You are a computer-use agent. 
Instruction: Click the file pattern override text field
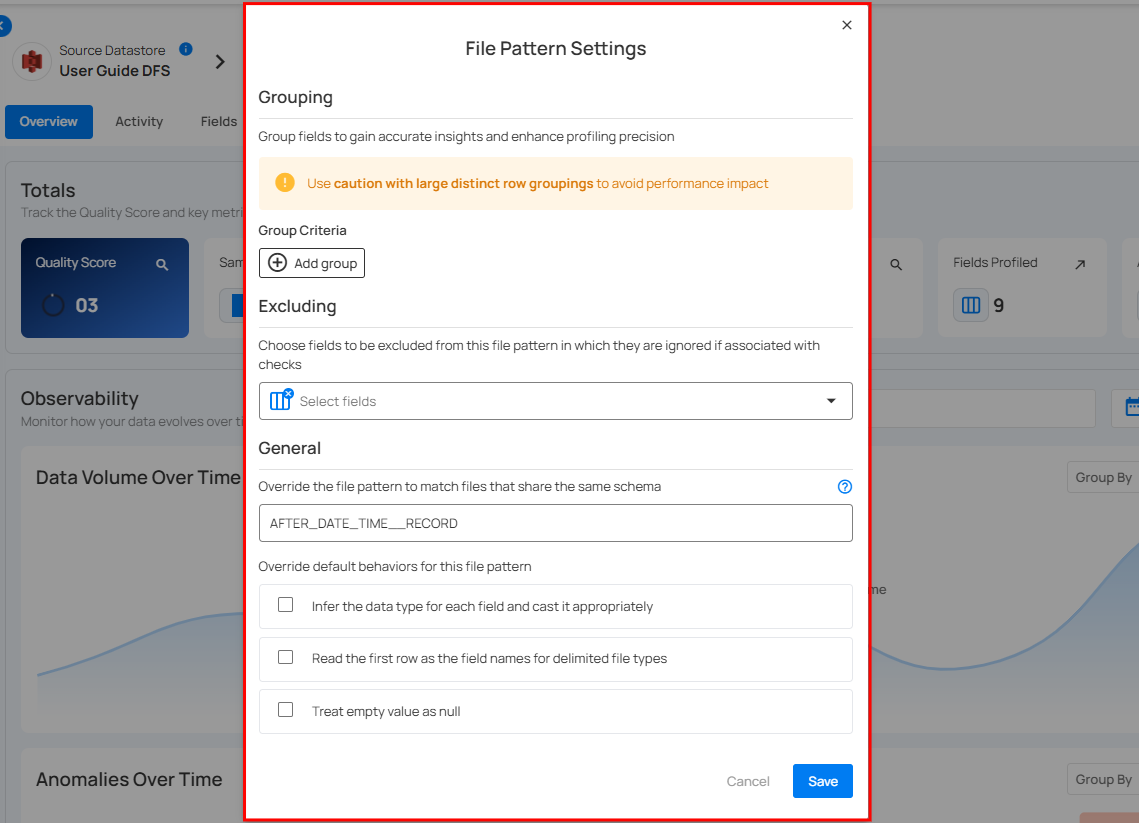point(555,523)
